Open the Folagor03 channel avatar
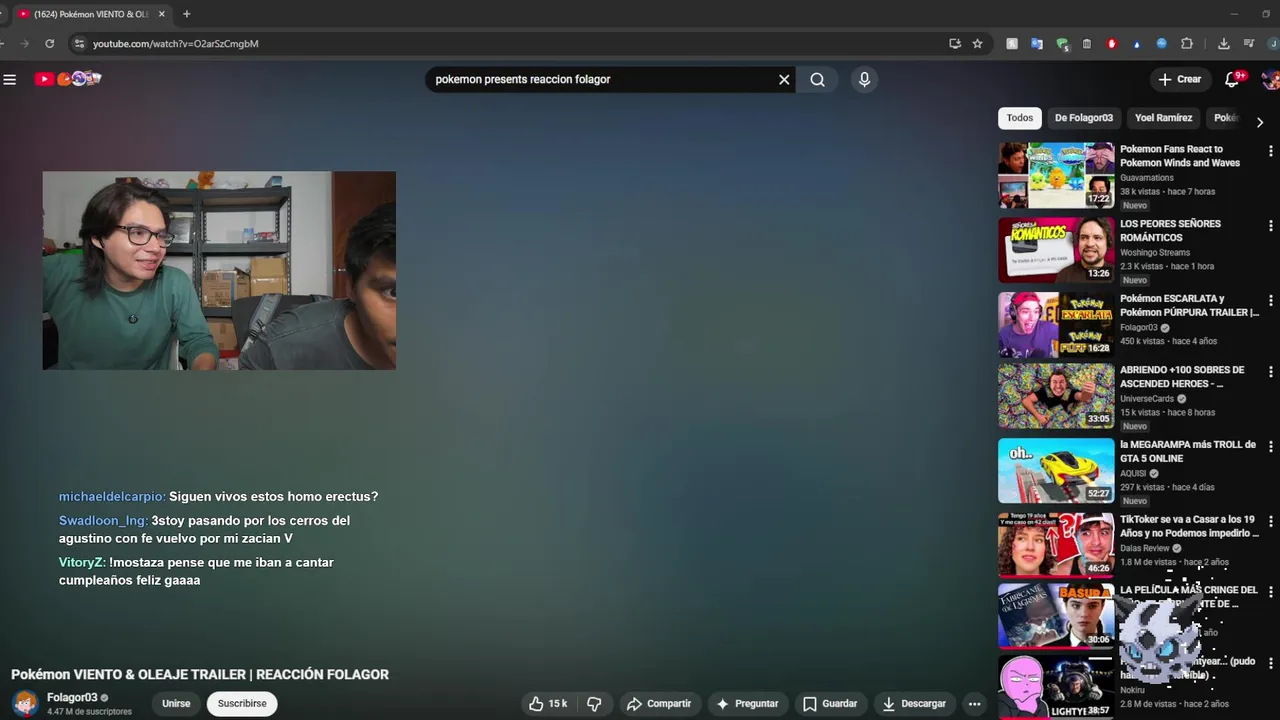The width and height of the screenshot is (1280, 720). pyautogui.click(x=25, y=704)
